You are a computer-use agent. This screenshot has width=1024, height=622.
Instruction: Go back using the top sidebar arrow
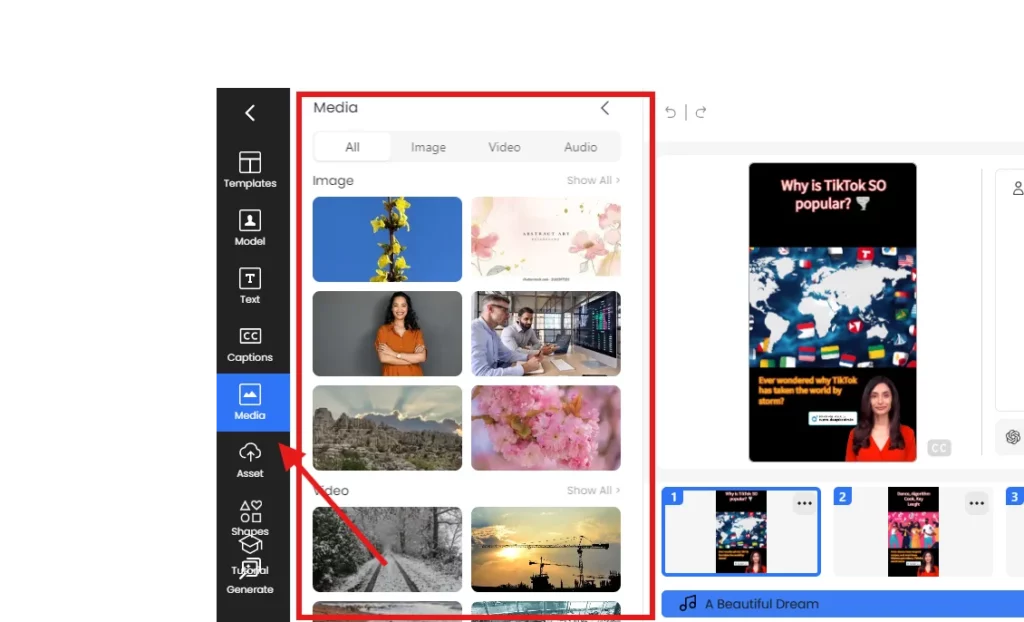click(x=250, y=113)
